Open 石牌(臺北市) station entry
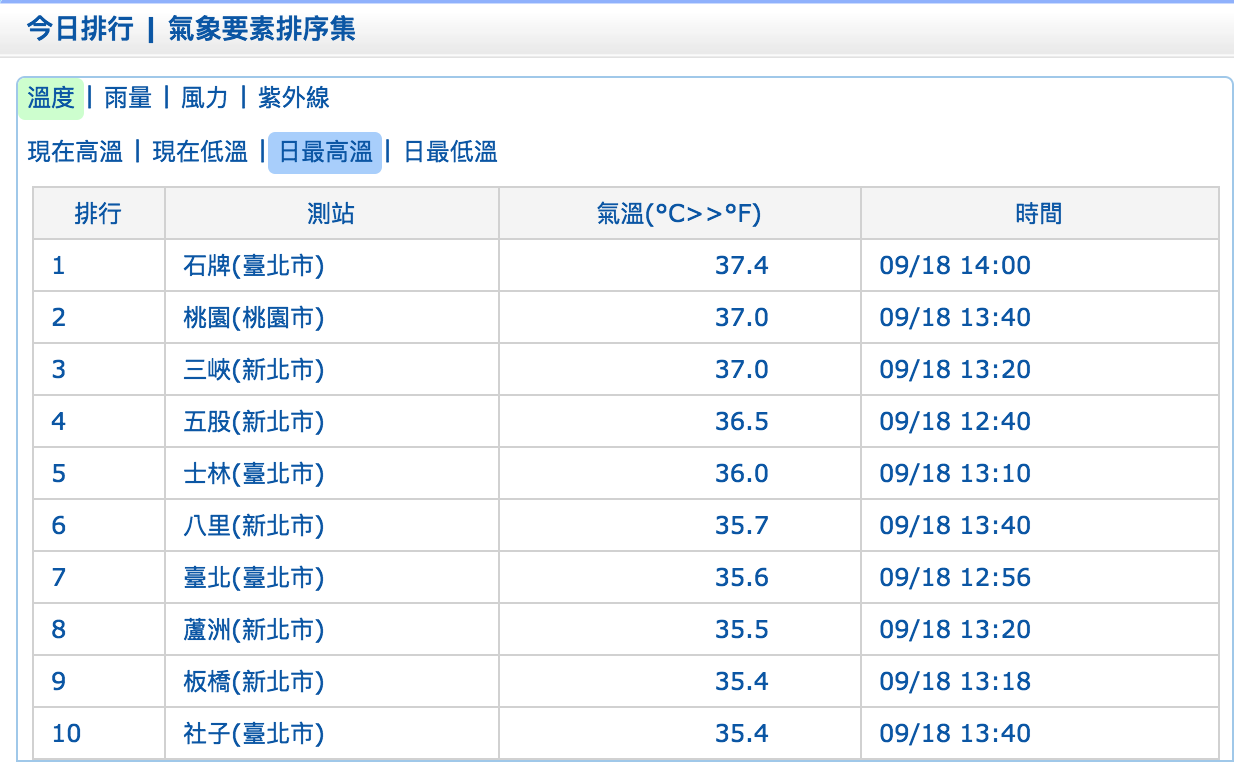Viewport: 1234px width, 766px height. 254,266
